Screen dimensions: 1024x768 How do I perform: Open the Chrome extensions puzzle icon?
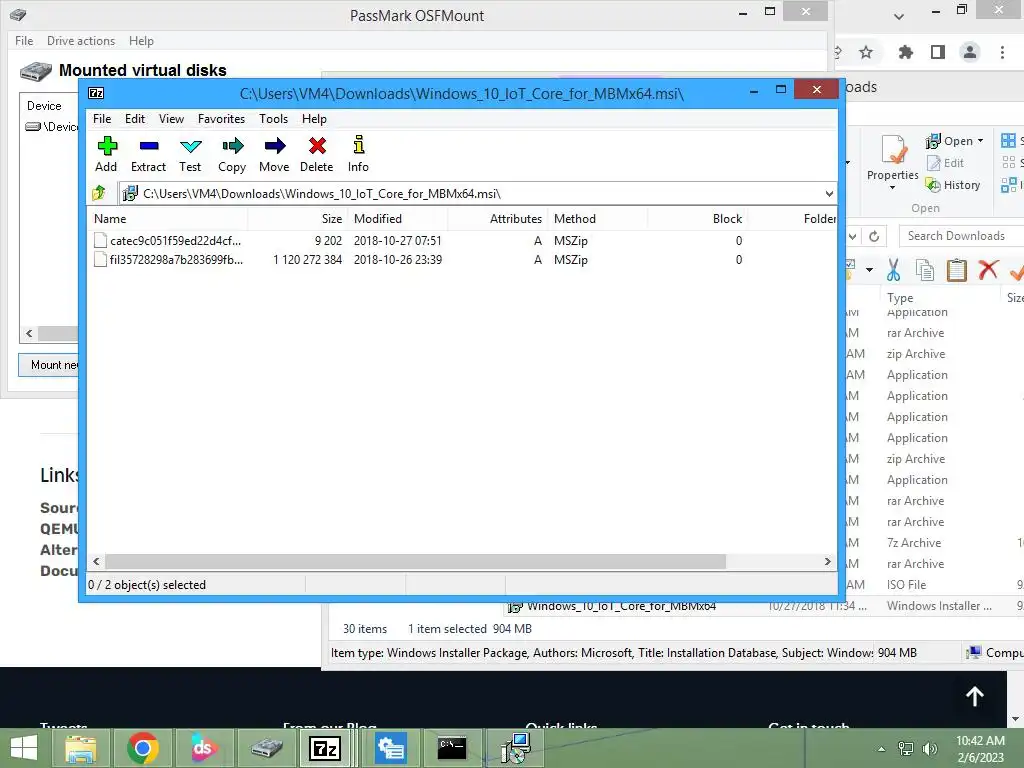click(905, 52)
